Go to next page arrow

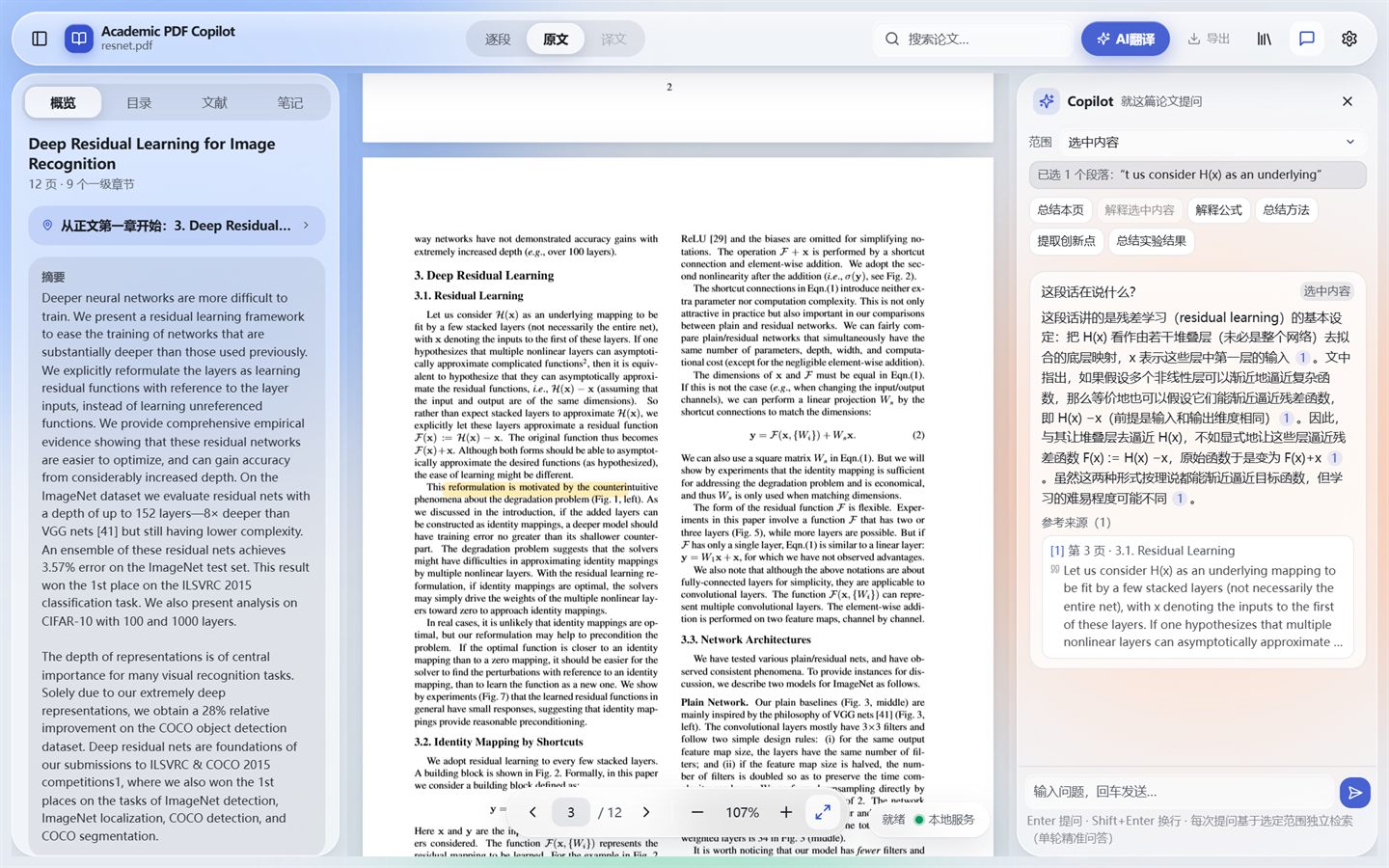[x=646, y=812]
